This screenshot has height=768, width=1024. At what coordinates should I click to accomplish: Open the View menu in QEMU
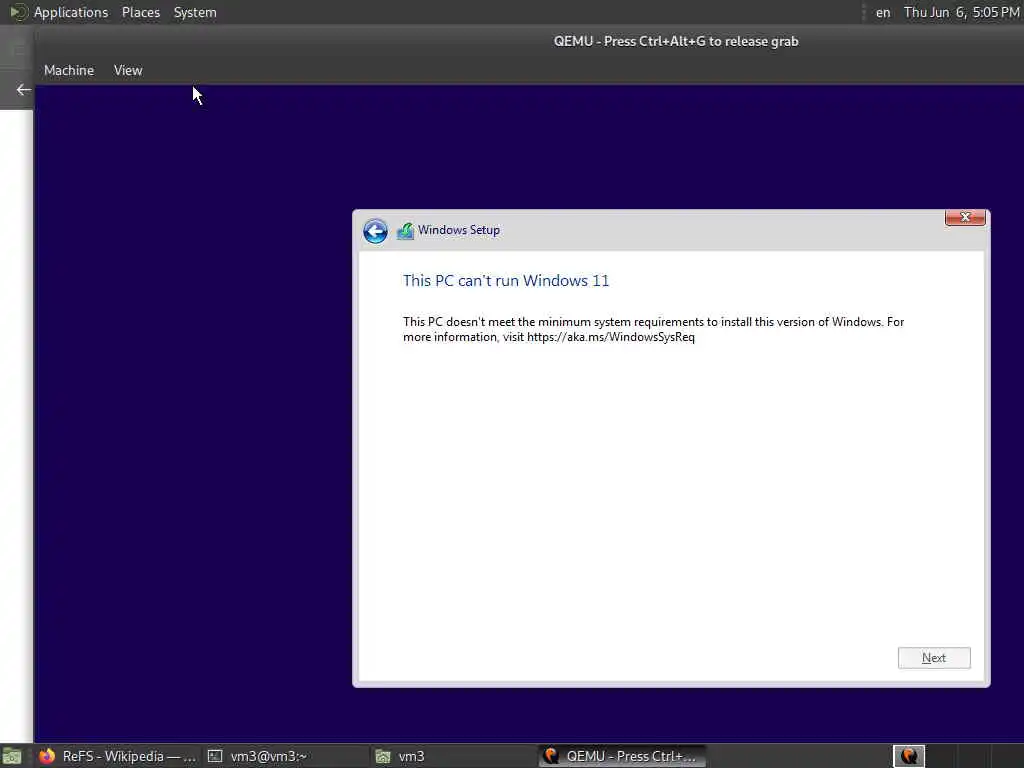coord(128,71)
